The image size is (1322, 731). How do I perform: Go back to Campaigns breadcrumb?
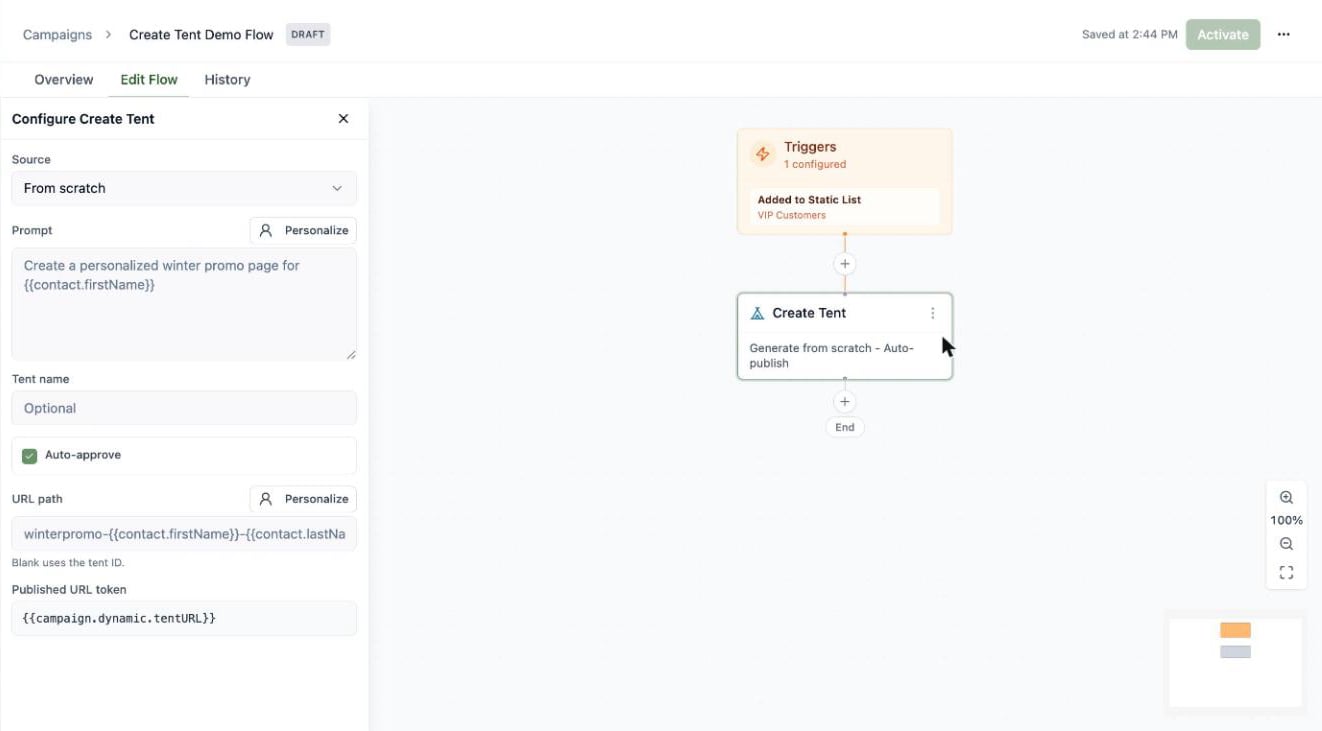(57, 34)
